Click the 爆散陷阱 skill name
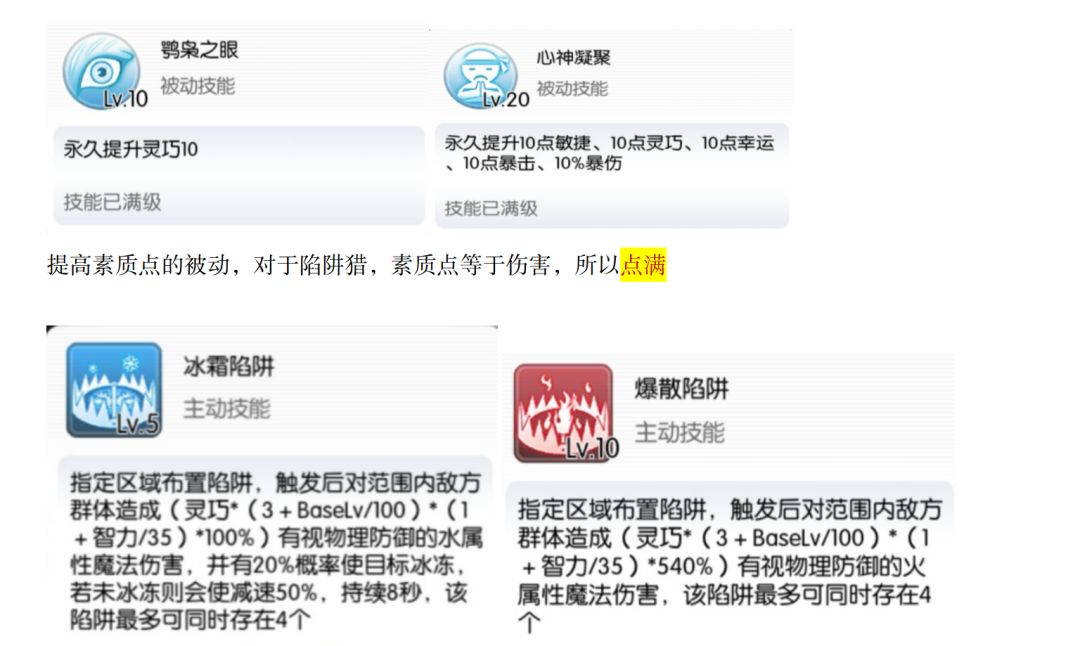 click(681, 389)
